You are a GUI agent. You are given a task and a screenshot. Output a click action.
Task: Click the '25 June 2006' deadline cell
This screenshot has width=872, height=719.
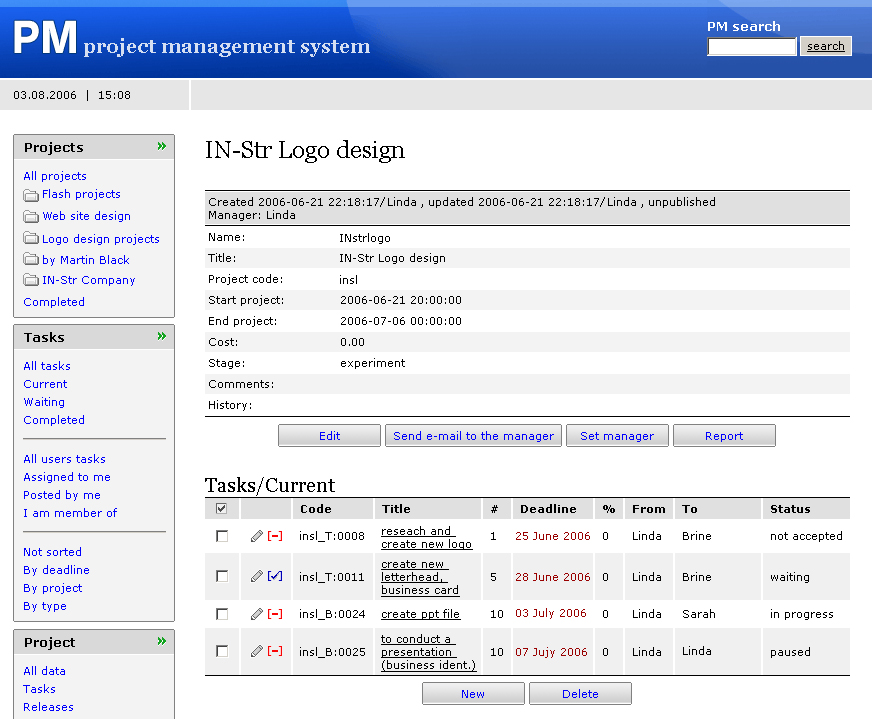point(553,536)
